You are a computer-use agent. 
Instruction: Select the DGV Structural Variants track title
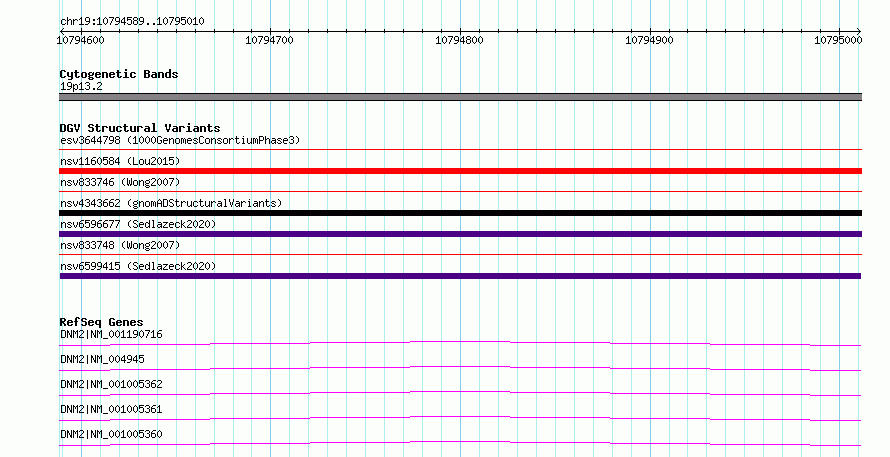coord(140,128)
